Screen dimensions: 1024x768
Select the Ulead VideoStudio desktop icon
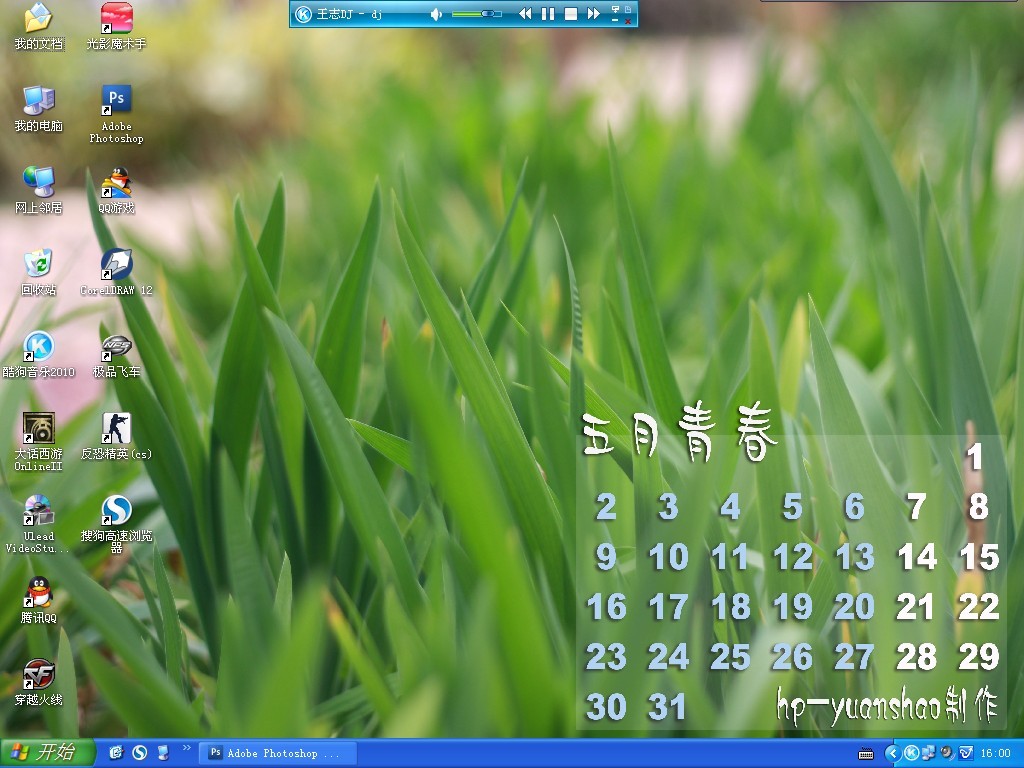tap(38, 510)
